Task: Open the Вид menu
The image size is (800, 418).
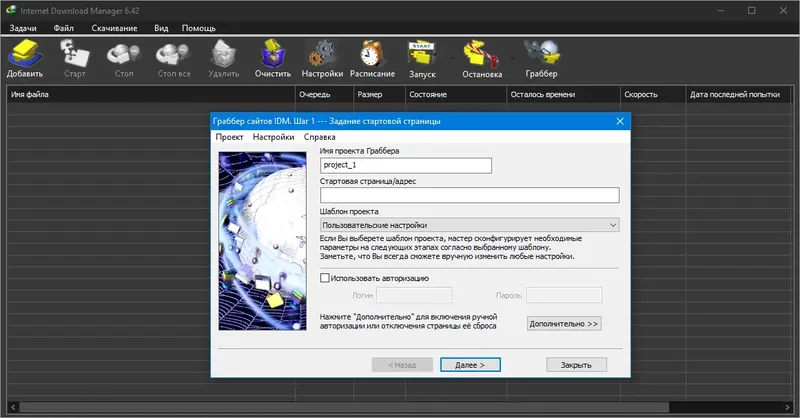Action: click(161, 28)
